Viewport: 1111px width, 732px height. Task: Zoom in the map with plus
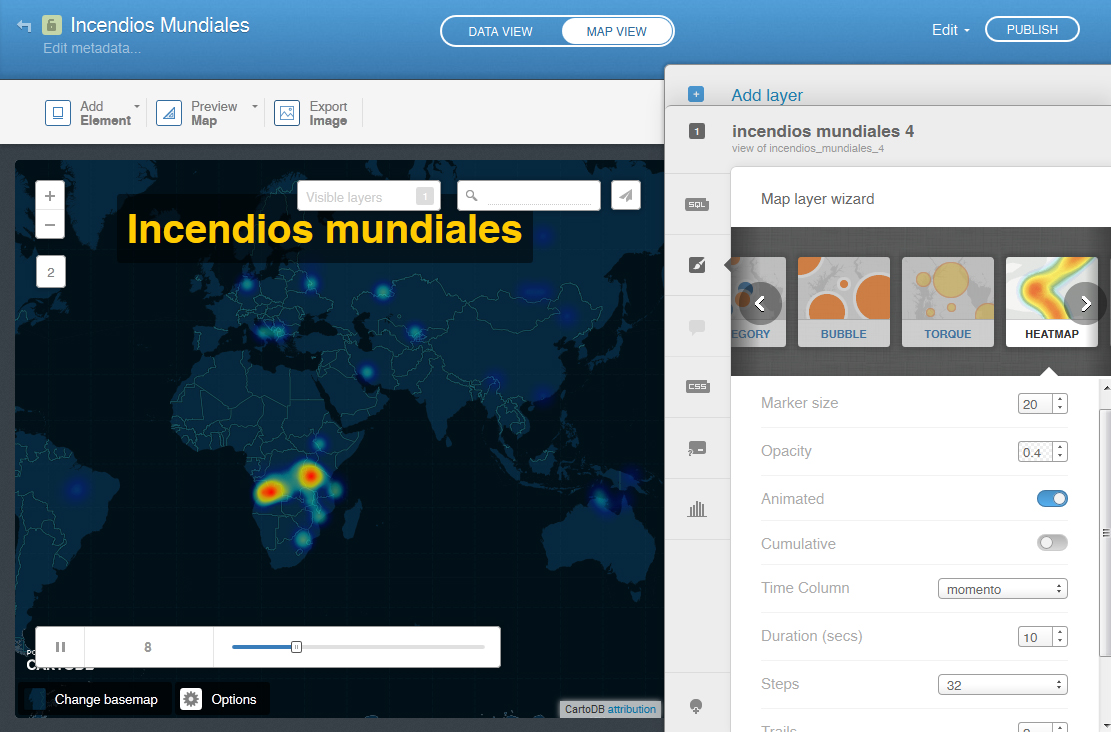50,196
